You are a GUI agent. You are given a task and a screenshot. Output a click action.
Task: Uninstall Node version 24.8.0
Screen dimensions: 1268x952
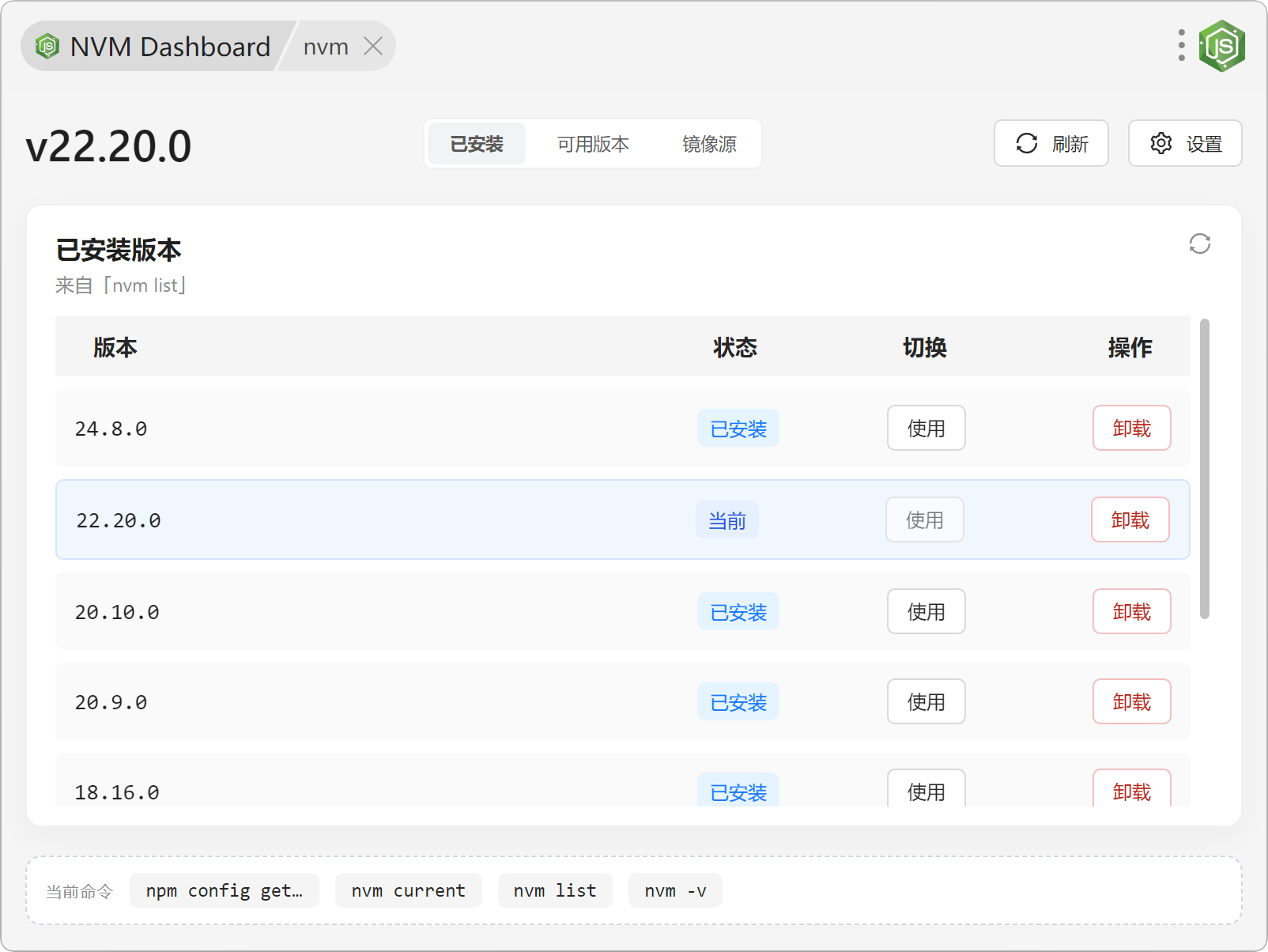tap(1131, 428)
